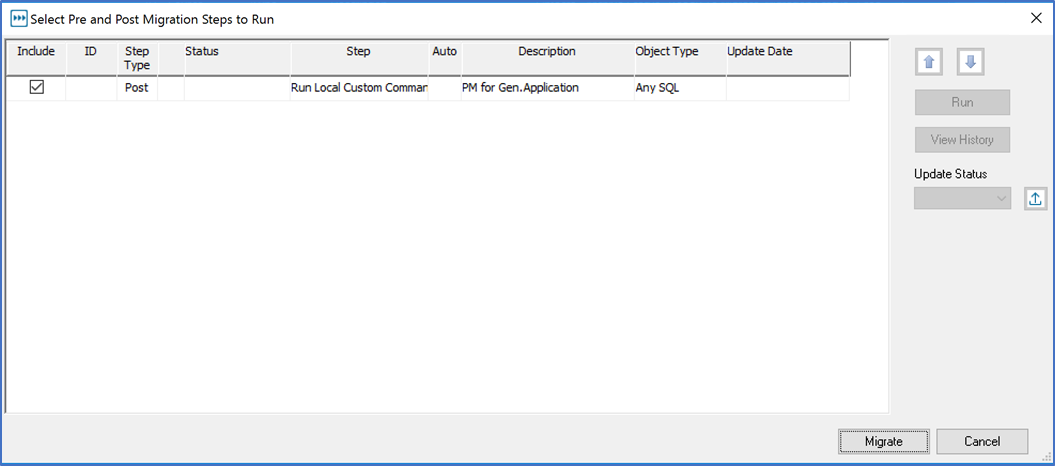This screenshot has width=1055, height=466.
Task: Click the move step down arrow icon
Action: point(971,62)
